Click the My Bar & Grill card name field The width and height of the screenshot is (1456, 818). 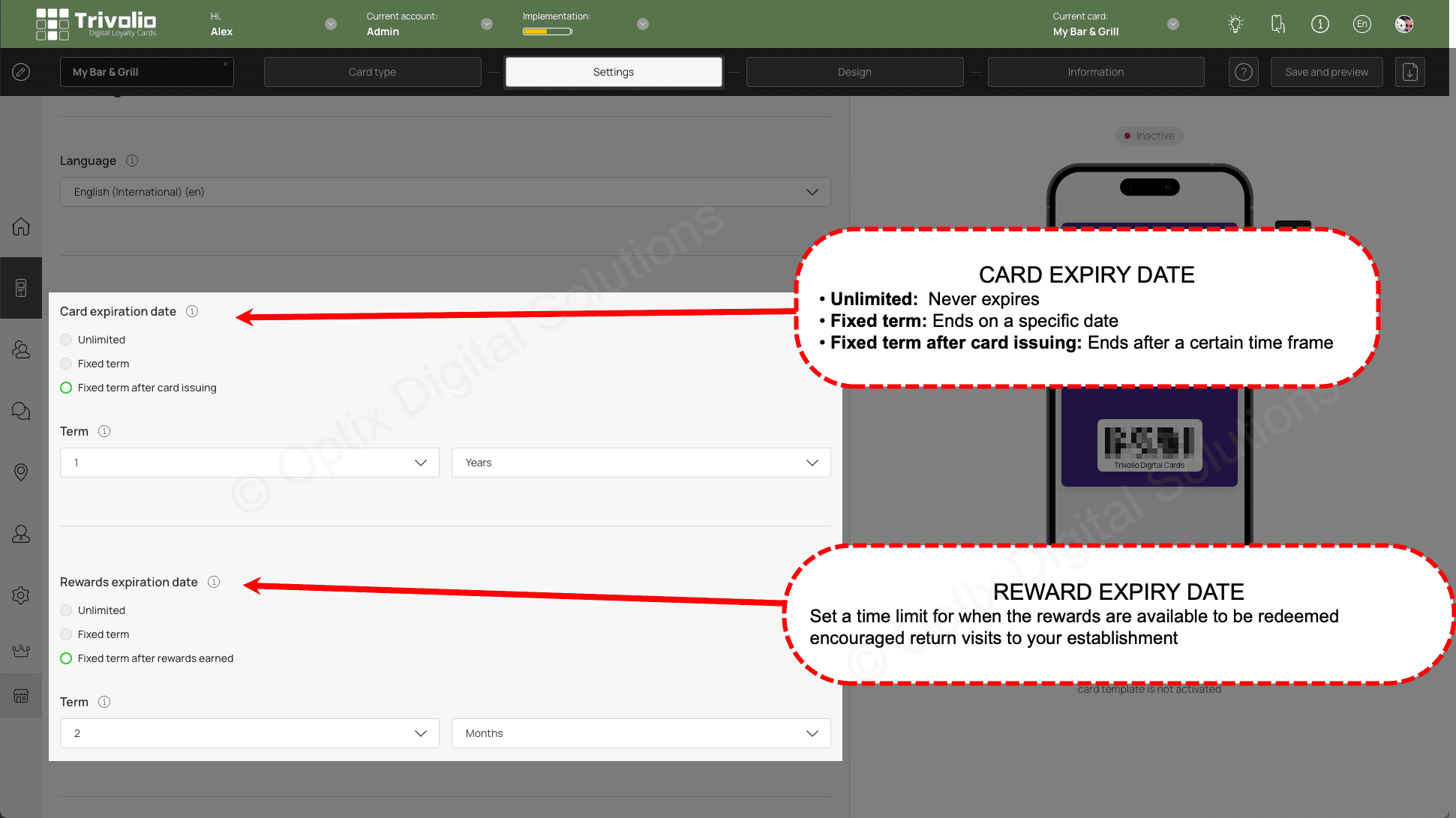[146, 72]
